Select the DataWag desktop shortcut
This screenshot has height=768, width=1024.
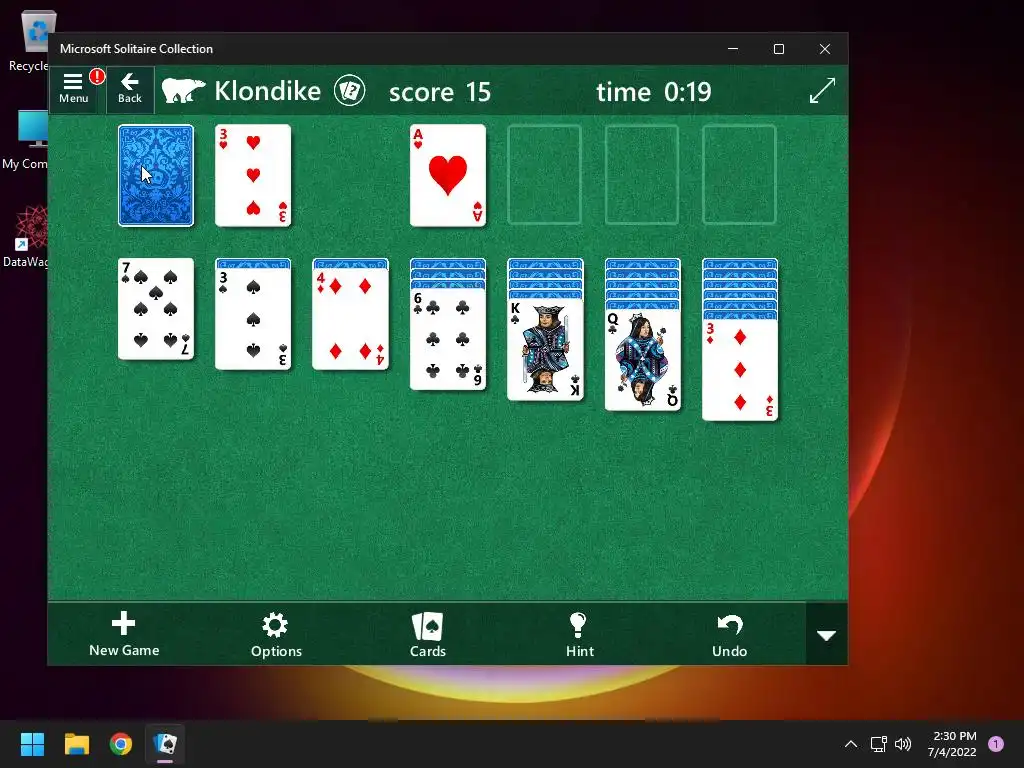click(27, 237)
